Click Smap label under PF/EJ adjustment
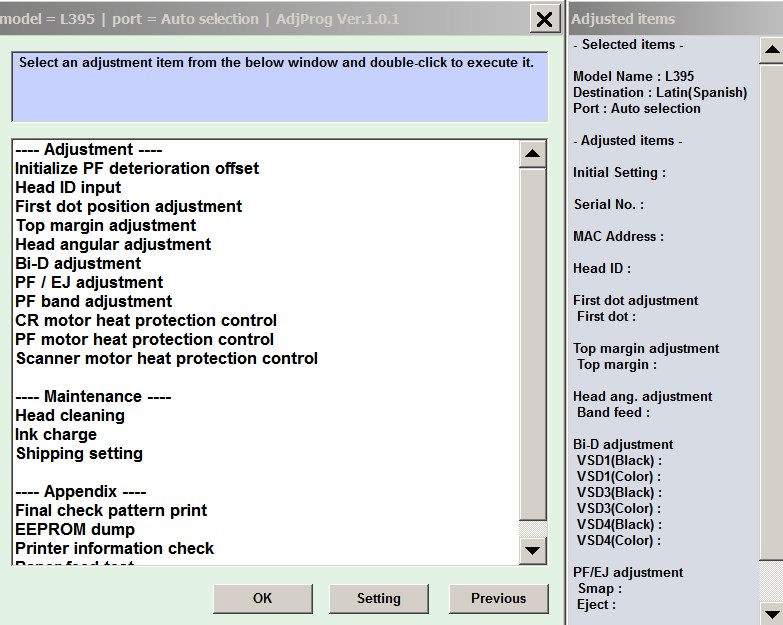 click(x=599, y=588)
